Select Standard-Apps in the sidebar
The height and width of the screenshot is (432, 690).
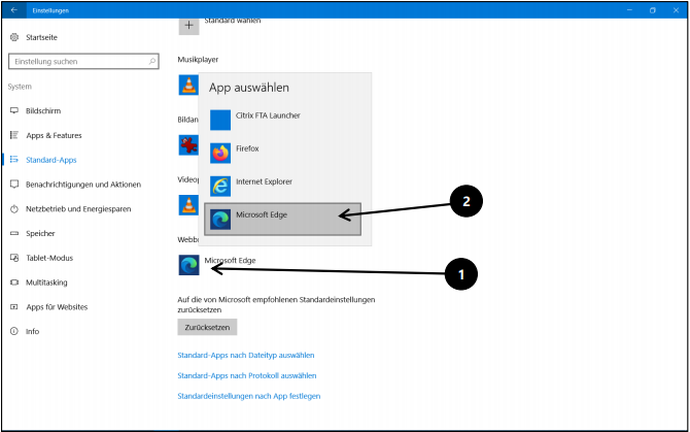51,160
